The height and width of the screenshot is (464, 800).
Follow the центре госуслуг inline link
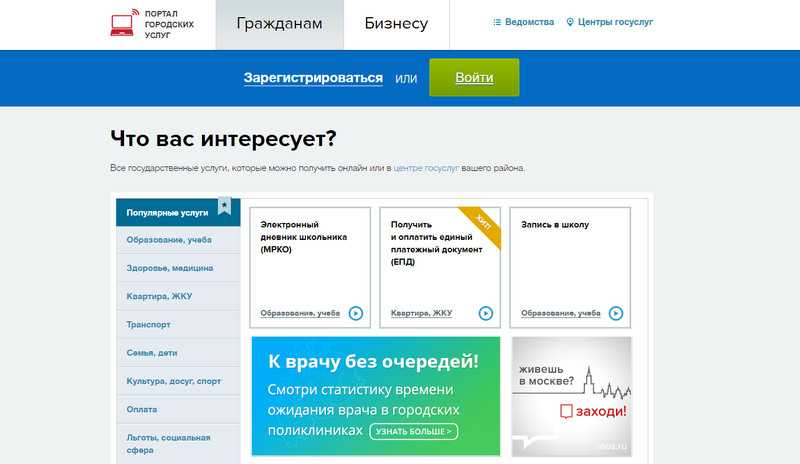426,168
